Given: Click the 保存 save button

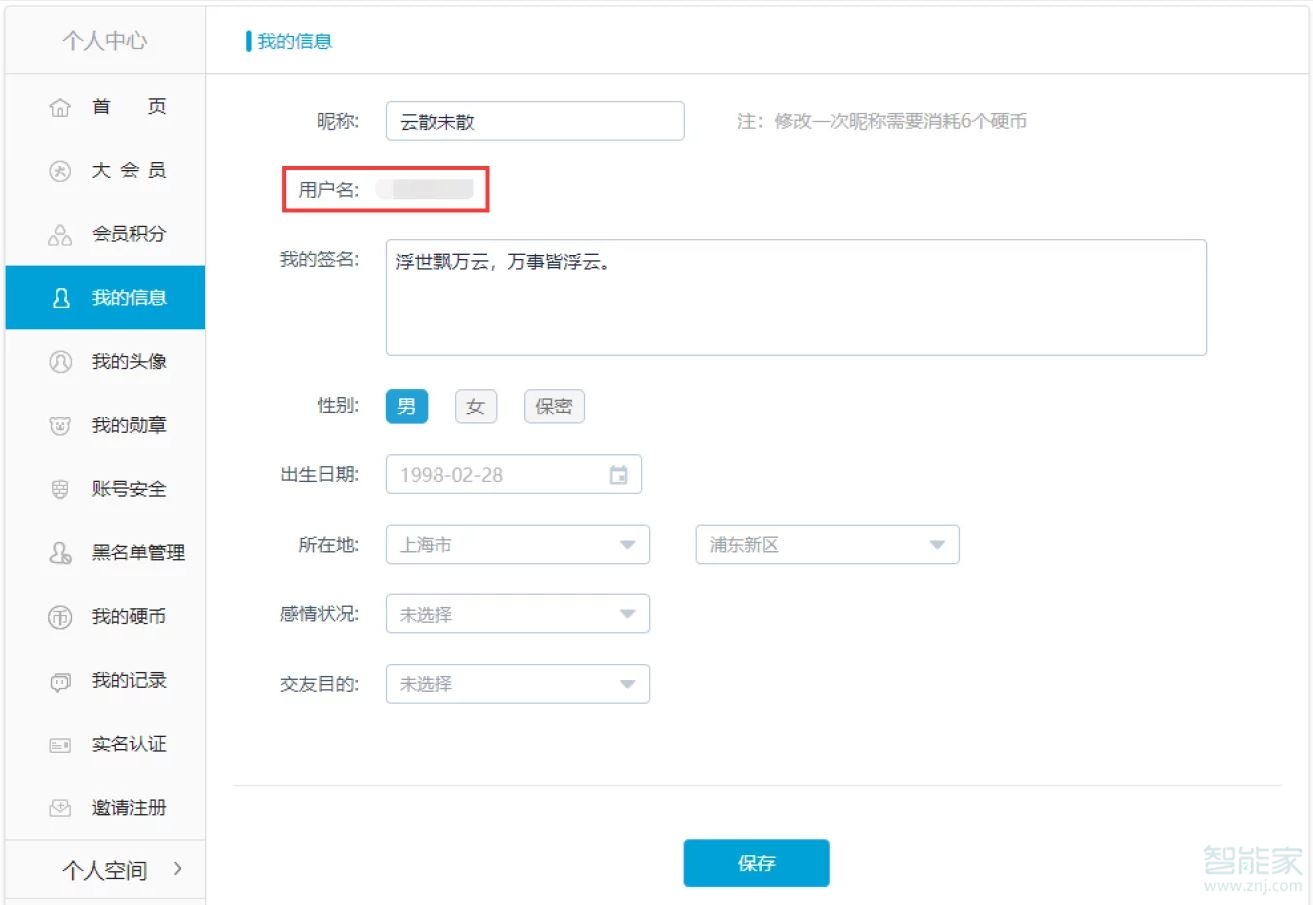Looking at the screenshot, I should click(756, 863).
